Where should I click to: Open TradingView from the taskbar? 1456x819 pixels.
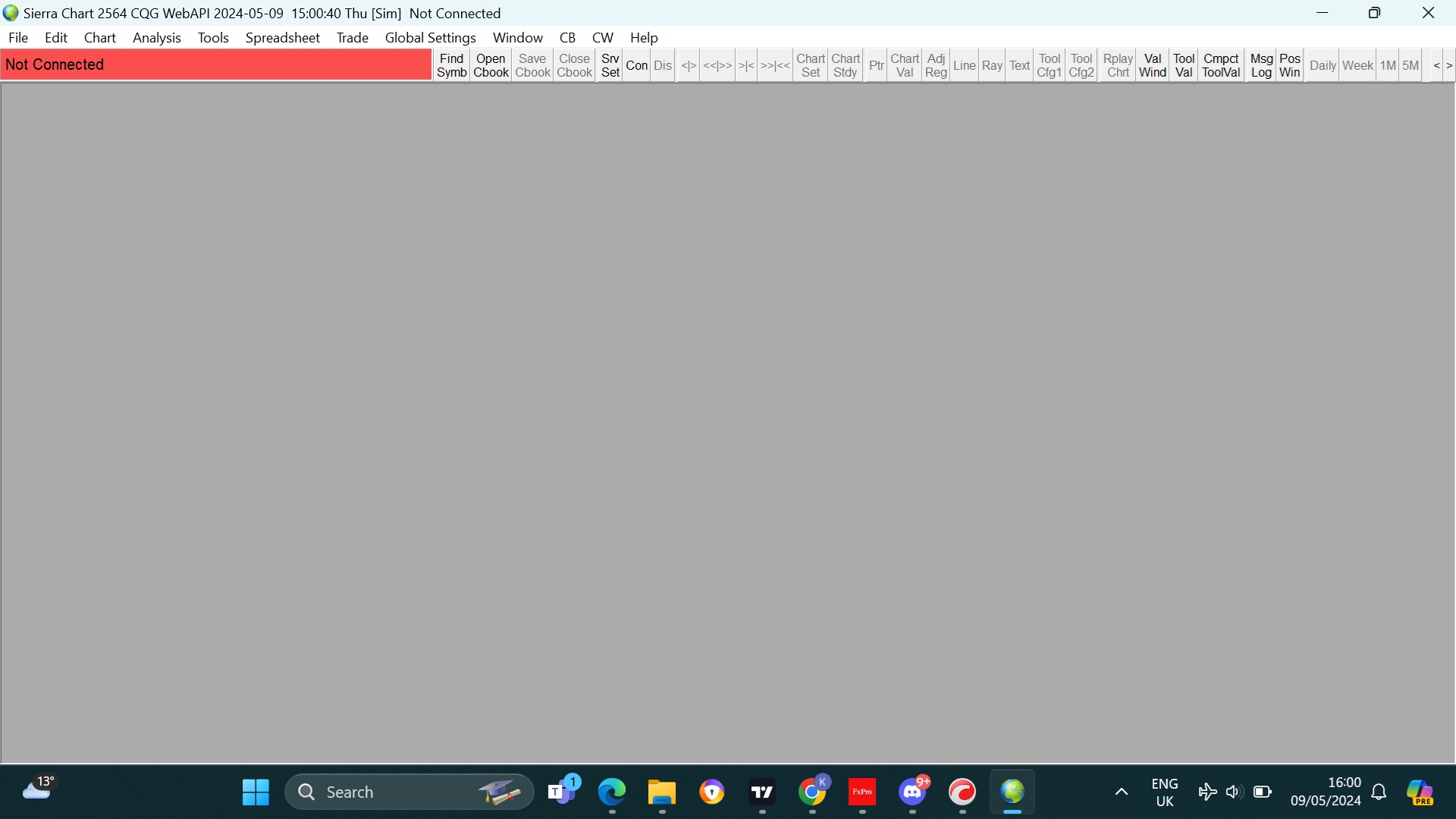click(x=762, y=792)
